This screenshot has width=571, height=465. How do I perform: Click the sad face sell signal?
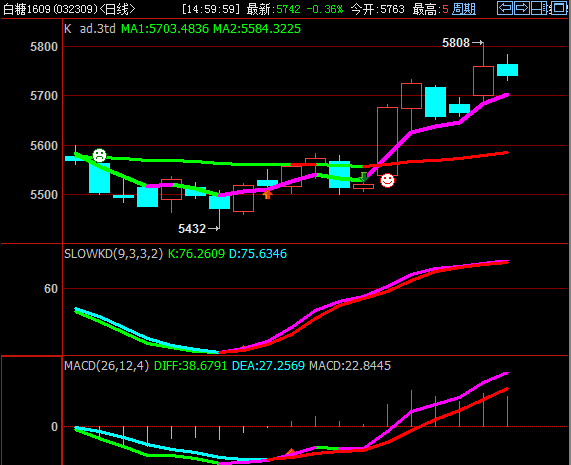pos(99,155)
